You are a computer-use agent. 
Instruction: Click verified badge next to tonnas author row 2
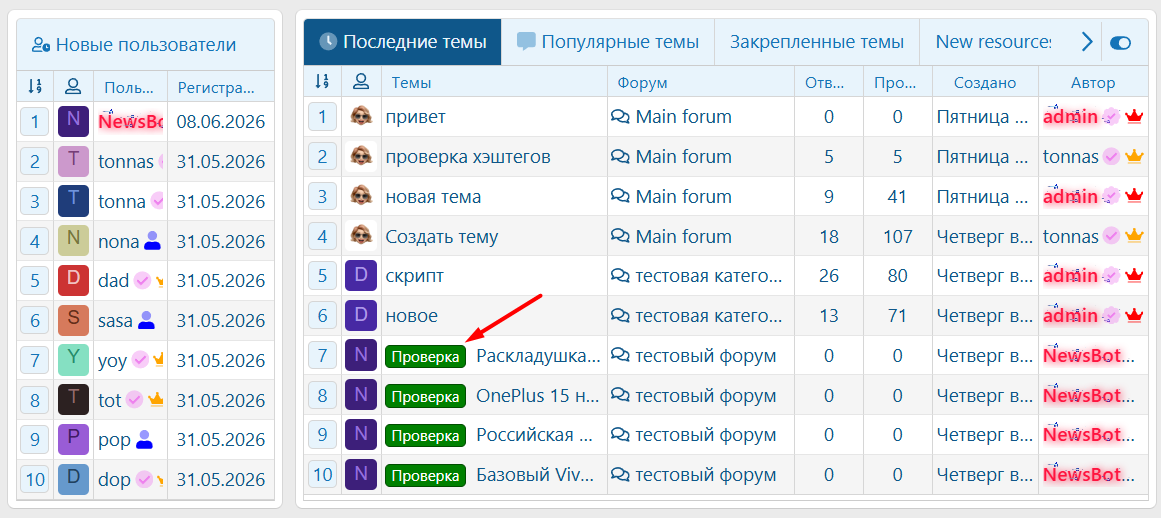1111,156
